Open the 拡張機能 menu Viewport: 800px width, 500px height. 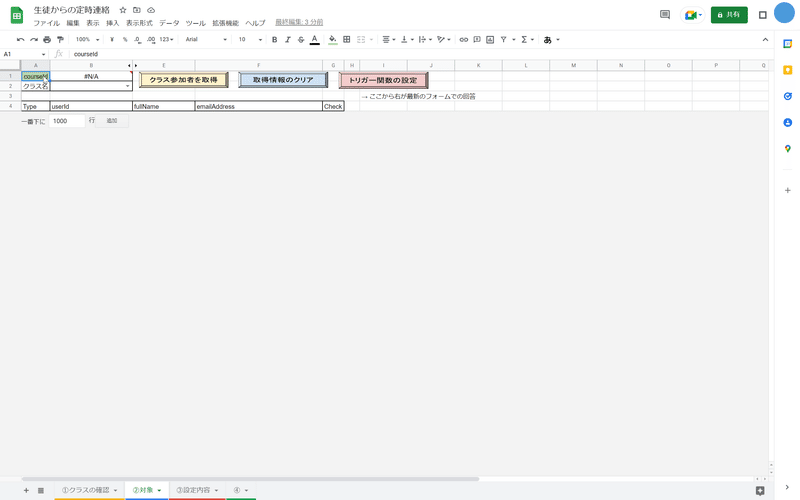[x=226, y=23]
